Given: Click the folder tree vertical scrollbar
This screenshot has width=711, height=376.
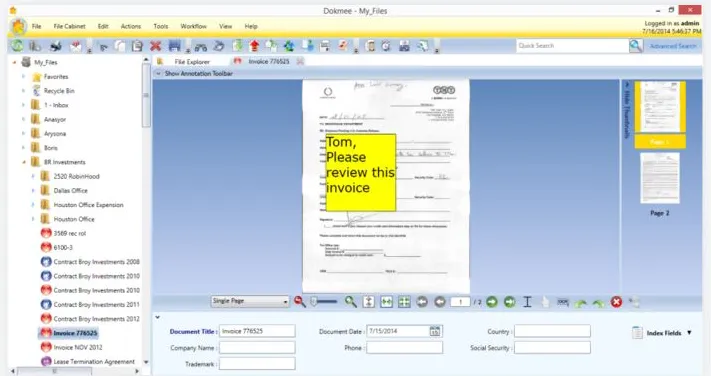Looking at the screenshot, I should click(146, 95).
